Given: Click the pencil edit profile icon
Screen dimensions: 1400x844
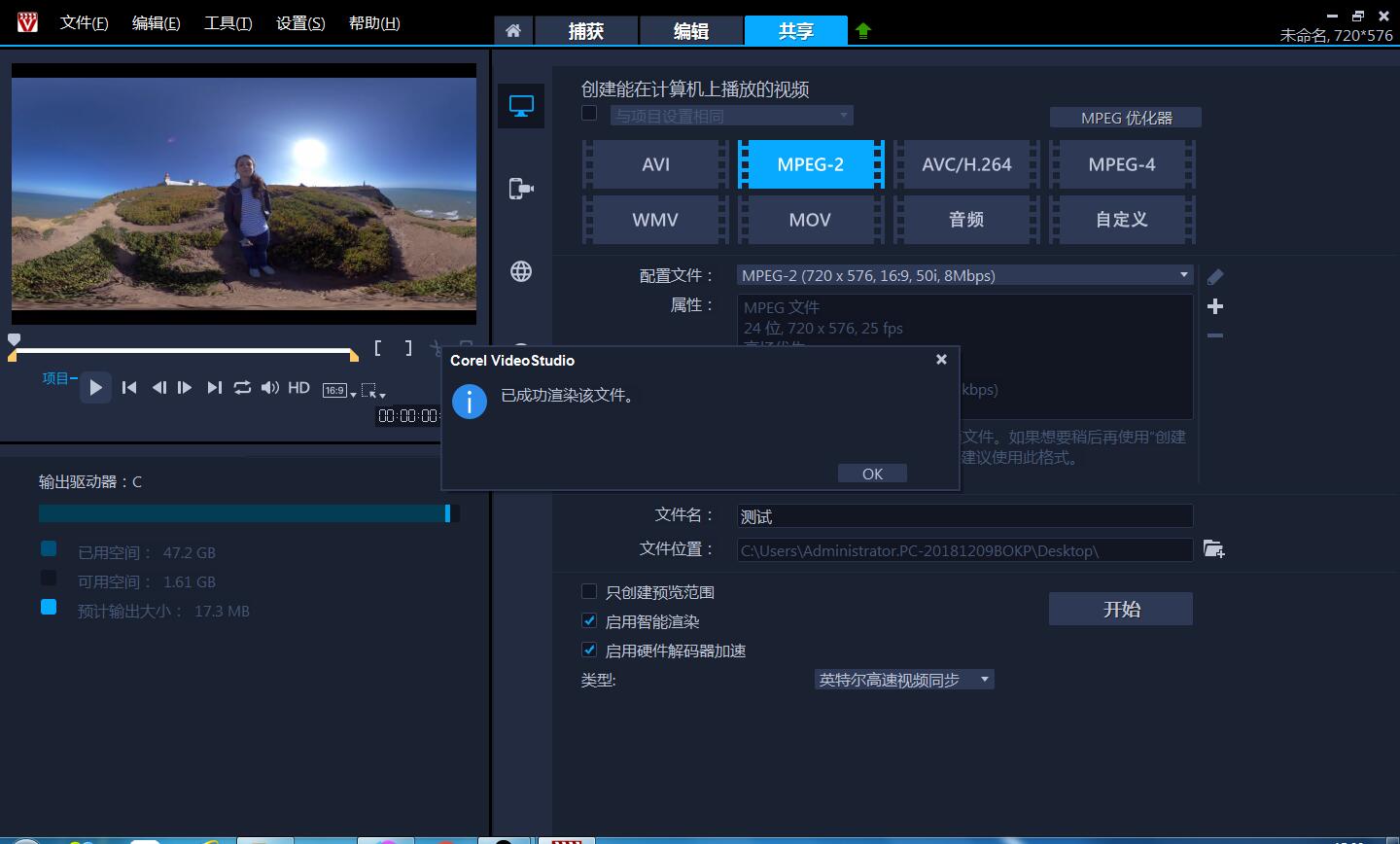Looking at the screenshot, I should click(1215, 277).
